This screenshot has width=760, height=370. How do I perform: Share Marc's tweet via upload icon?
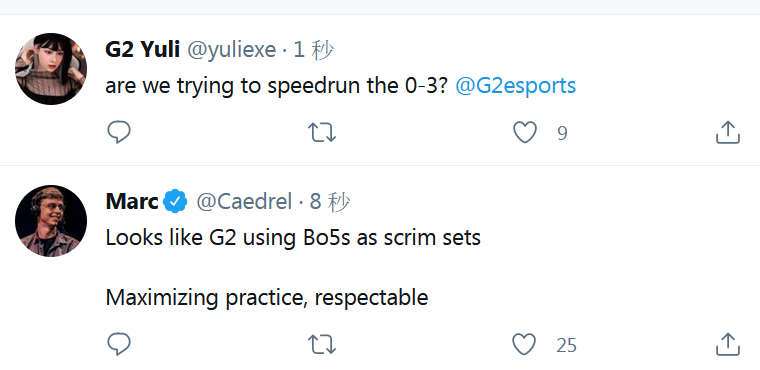728,344
